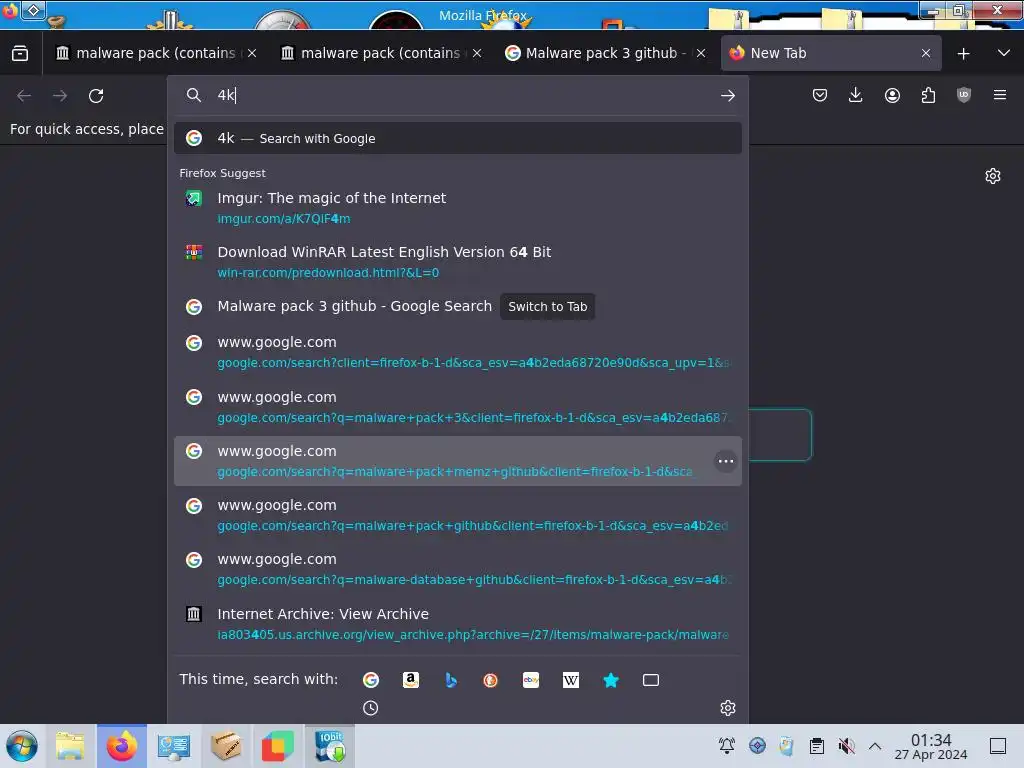This screenshot has width=1024, height=768.
Task: Open new tab page personalize gear
Action: [x=993, y=176]
